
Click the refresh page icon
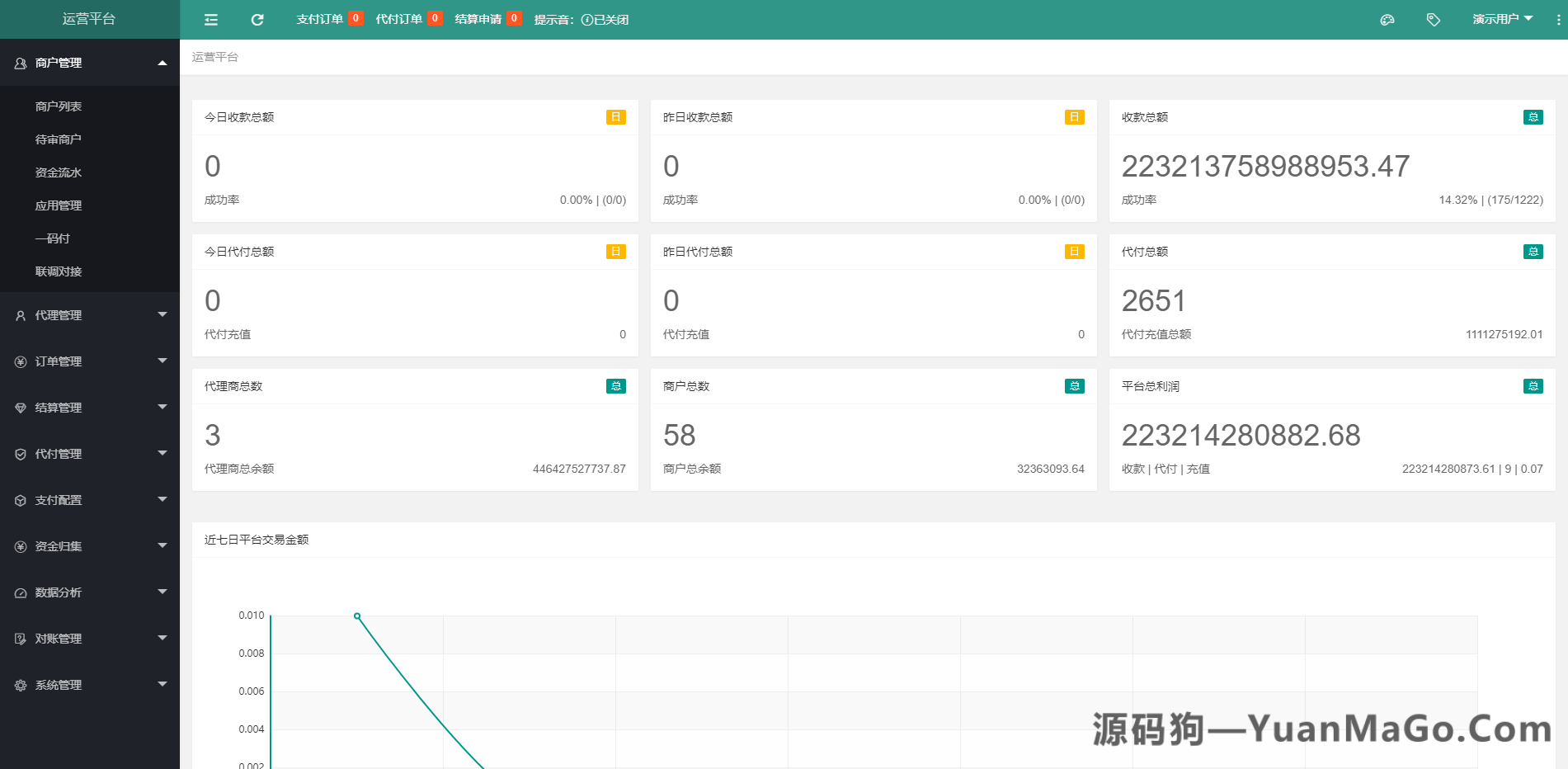click(257, 19)
